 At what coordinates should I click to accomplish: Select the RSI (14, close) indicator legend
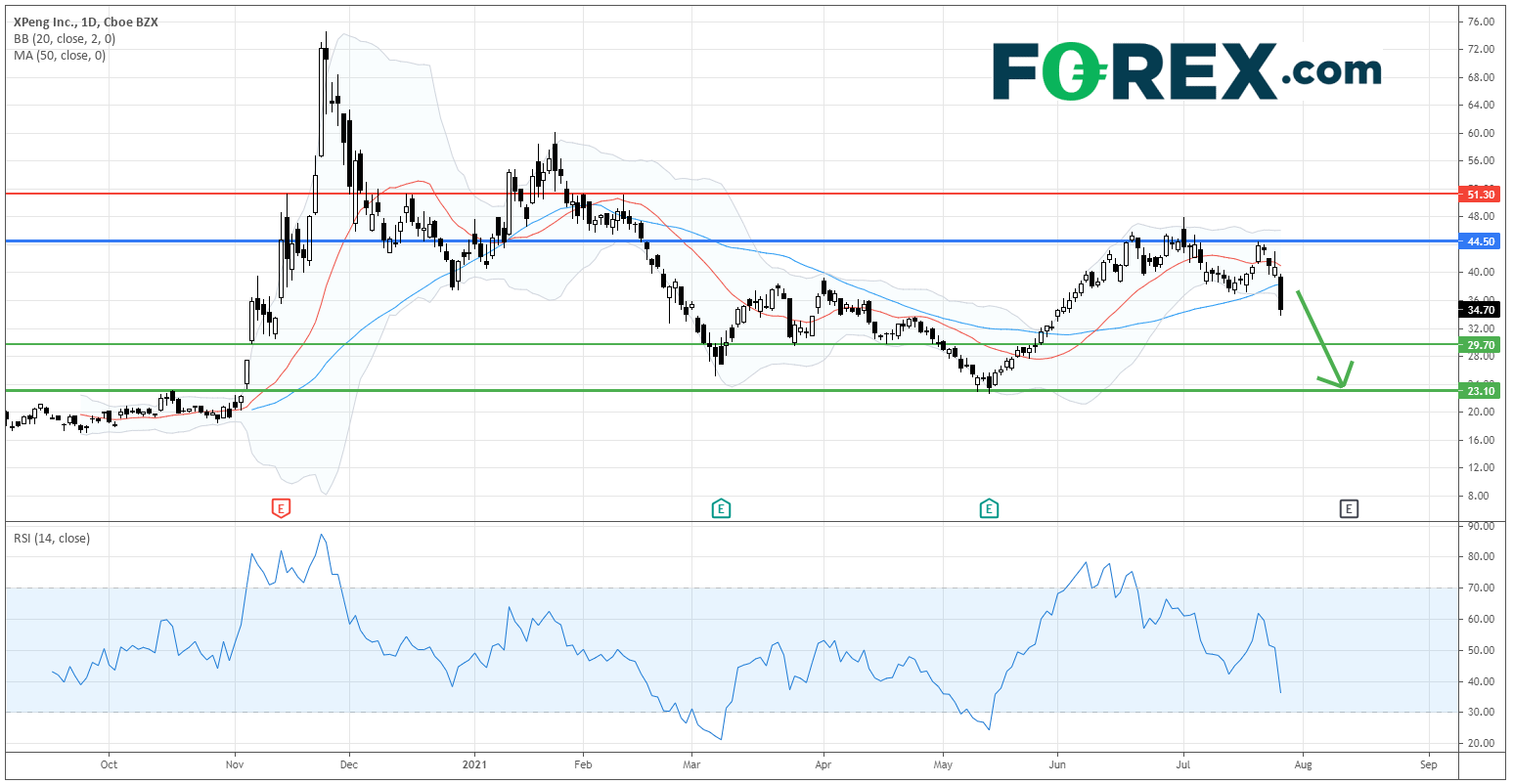click(51, 539)
